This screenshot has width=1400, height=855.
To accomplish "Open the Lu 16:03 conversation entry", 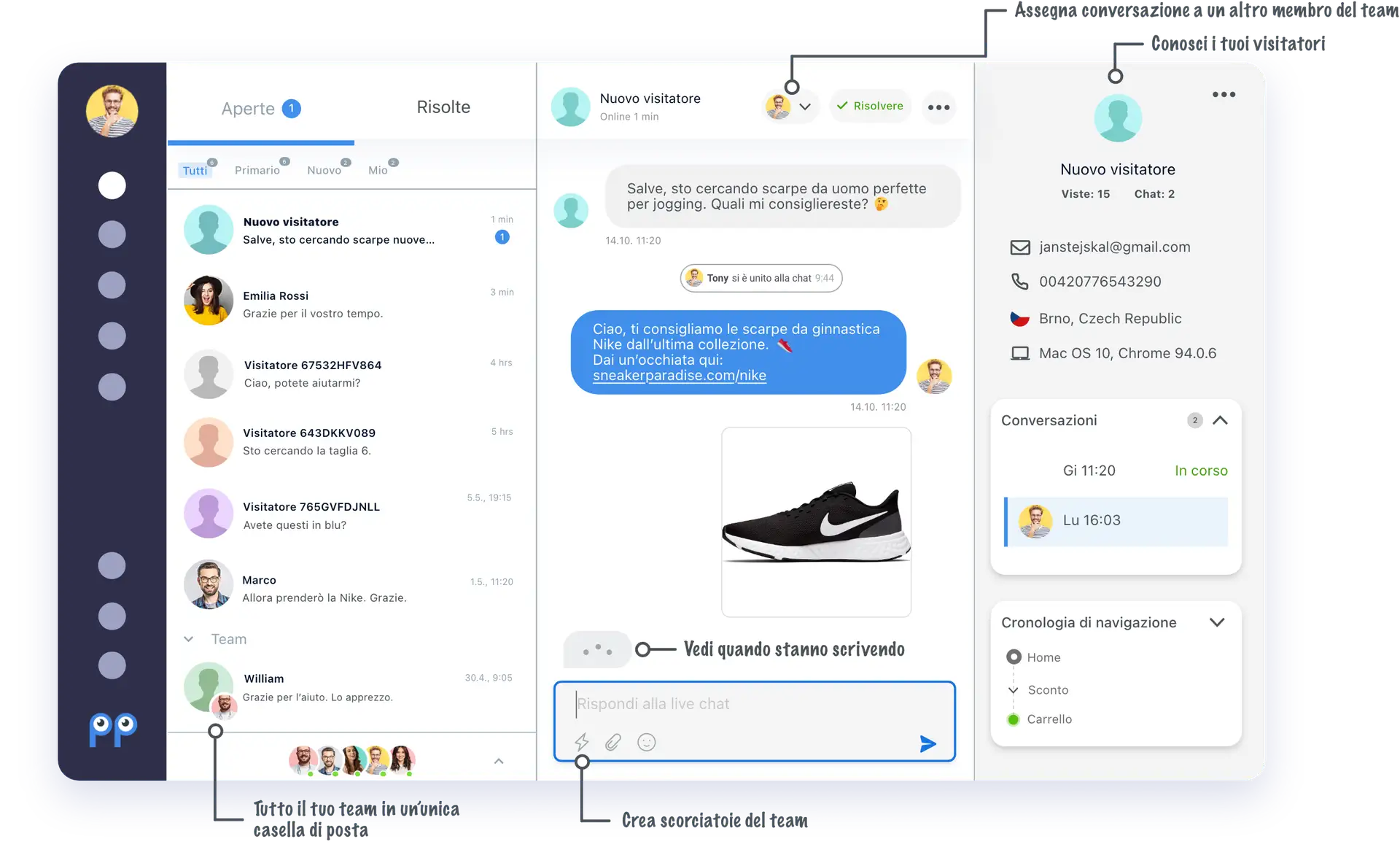I will [1116, 522].
